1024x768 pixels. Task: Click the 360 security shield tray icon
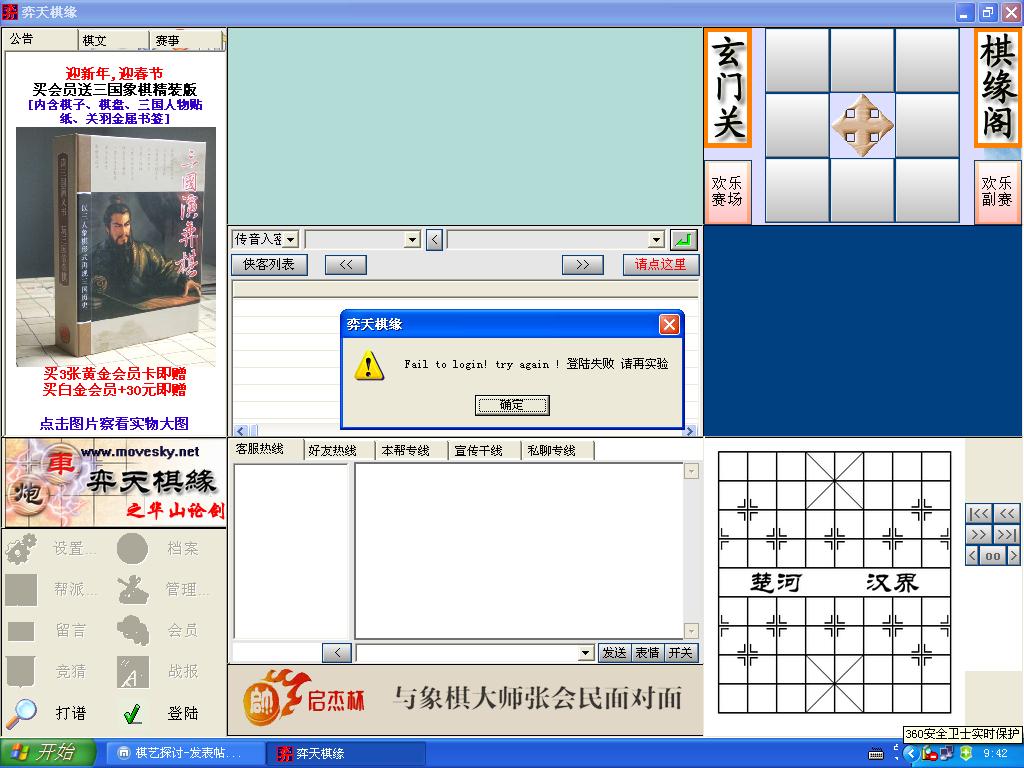[967, 753]
